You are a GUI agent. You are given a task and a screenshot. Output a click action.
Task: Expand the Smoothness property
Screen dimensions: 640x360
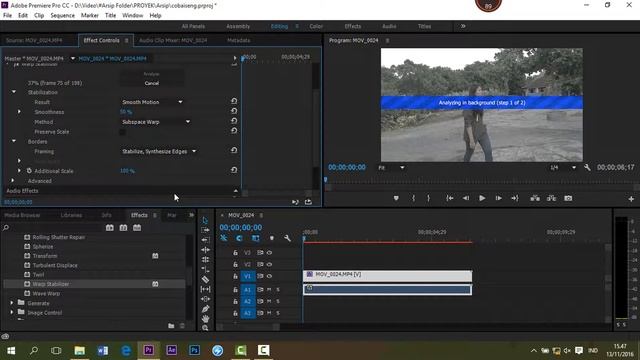tap(19, 111)
